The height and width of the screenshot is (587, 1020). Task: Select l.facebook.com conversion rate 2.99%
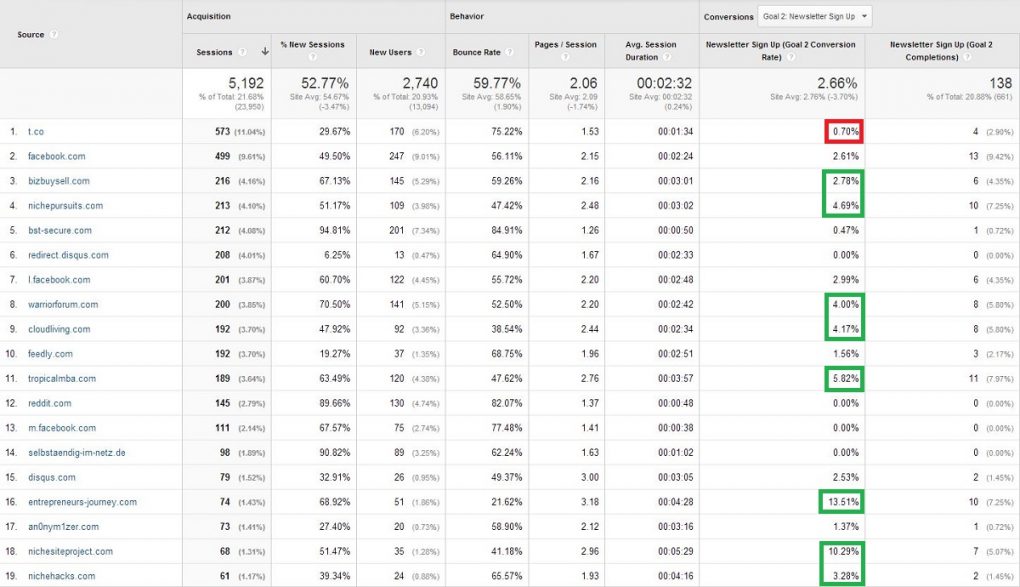[x=846, y=280]
